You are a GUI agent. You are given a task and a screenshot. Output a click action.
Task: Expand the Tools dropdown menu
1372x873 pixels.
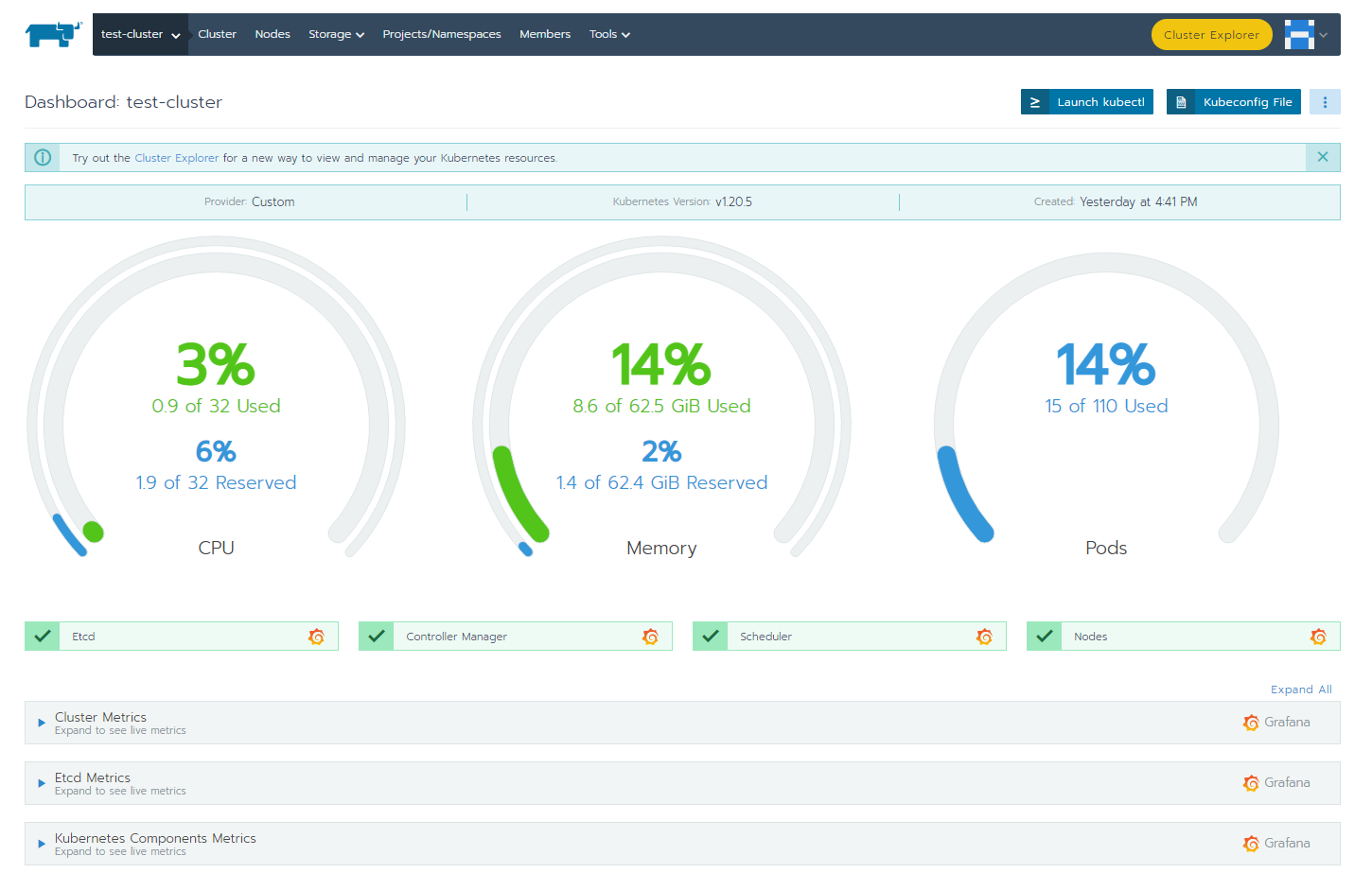[x=609, y=34]
